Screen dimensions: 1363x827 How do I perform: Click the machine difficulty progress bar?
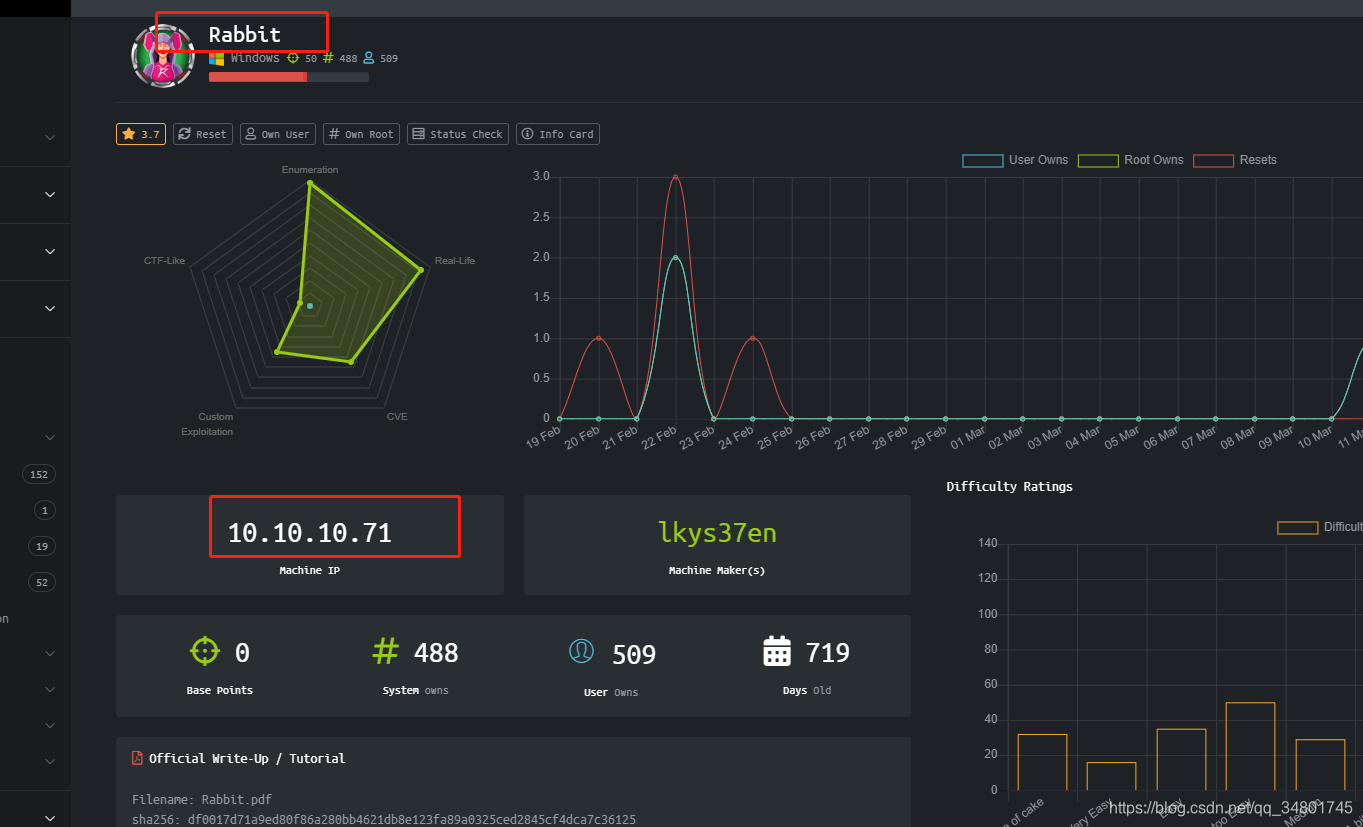pyautogui.click(x=289, y=77)
